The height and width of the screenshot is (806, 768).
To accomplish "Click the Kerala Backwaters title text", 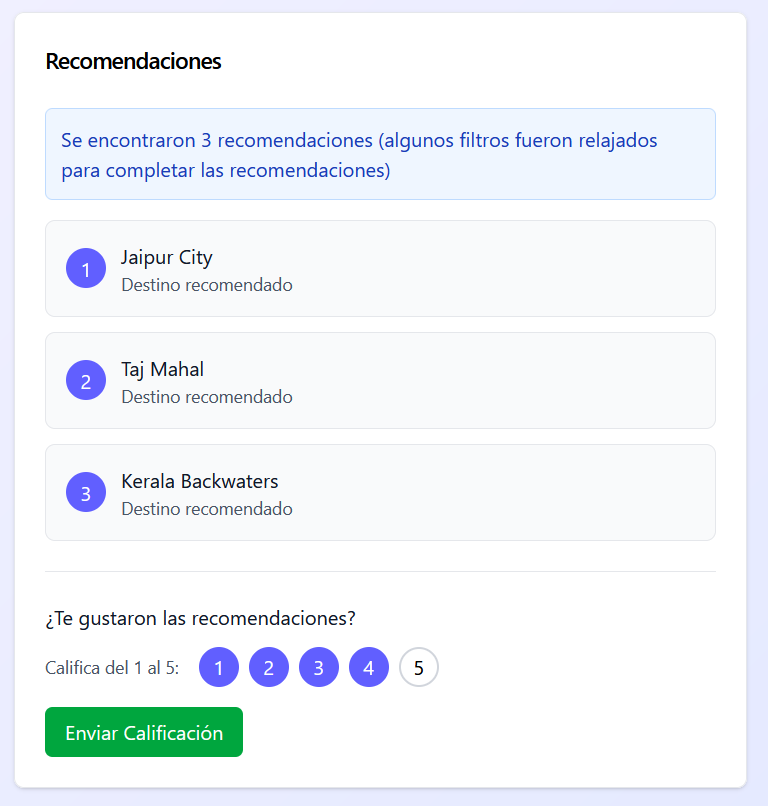I will pos(199,482).
